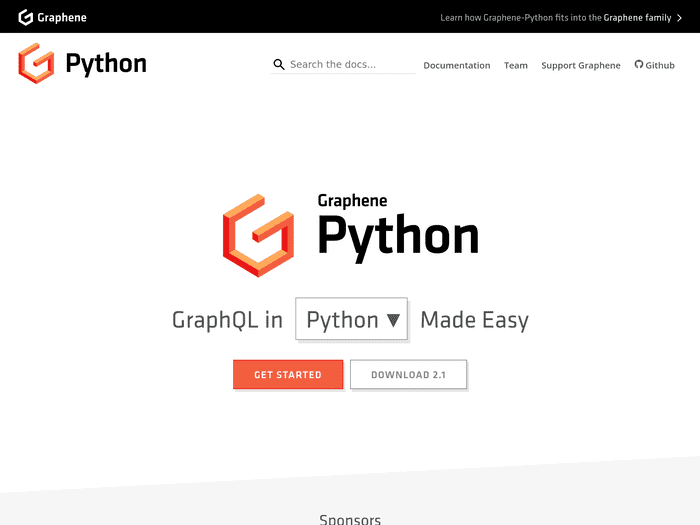Viewport: 700px width, 525px height.
Task: Open the Support Graphene nav link
Action: tap(581, 65)
